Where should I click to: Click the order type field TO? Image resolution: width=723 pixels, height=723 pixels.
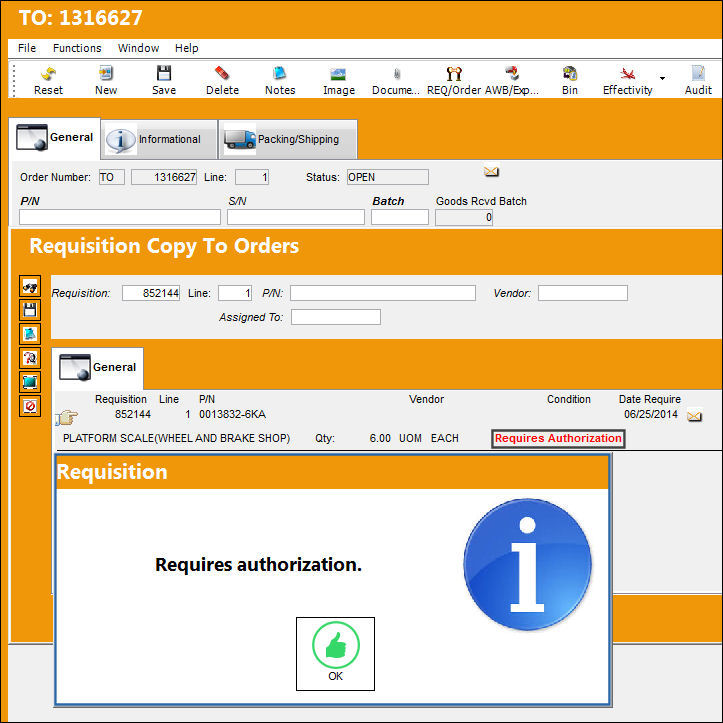[112, 177]
